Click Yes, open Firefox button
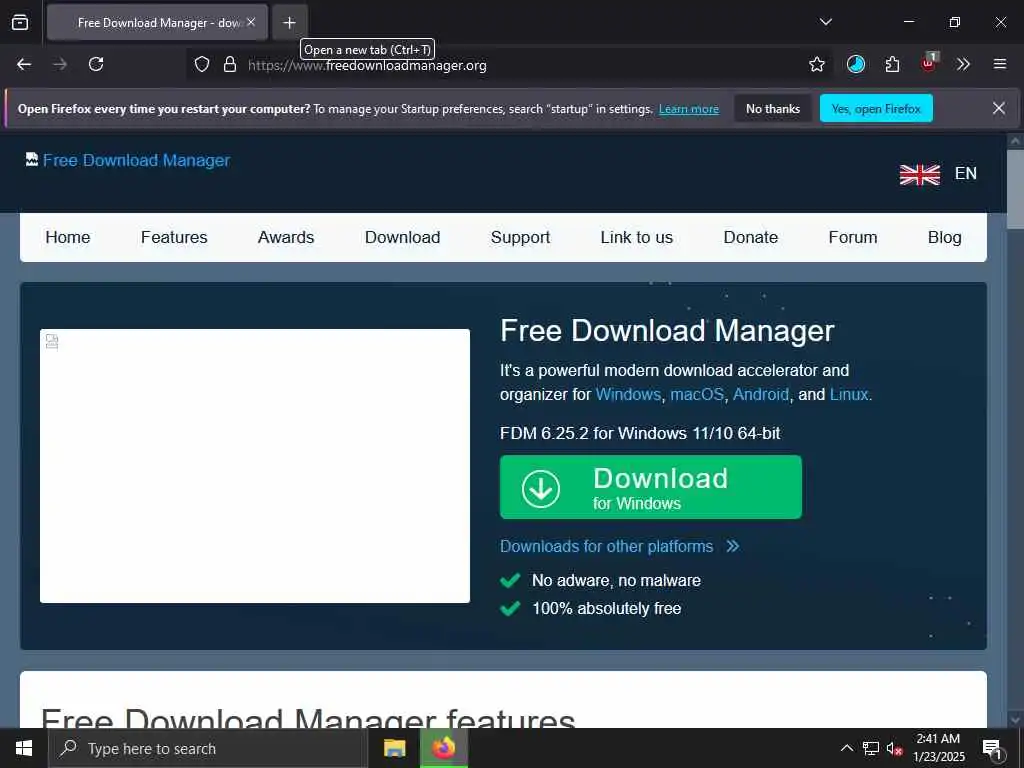 [876, 108]
